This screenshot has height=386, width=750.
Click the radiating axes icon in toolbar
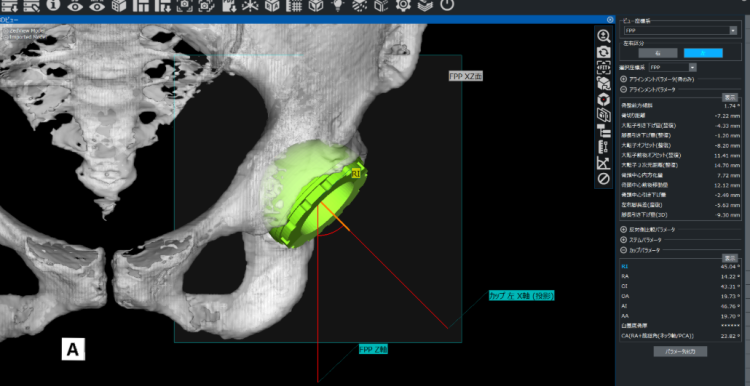[250, 5]
